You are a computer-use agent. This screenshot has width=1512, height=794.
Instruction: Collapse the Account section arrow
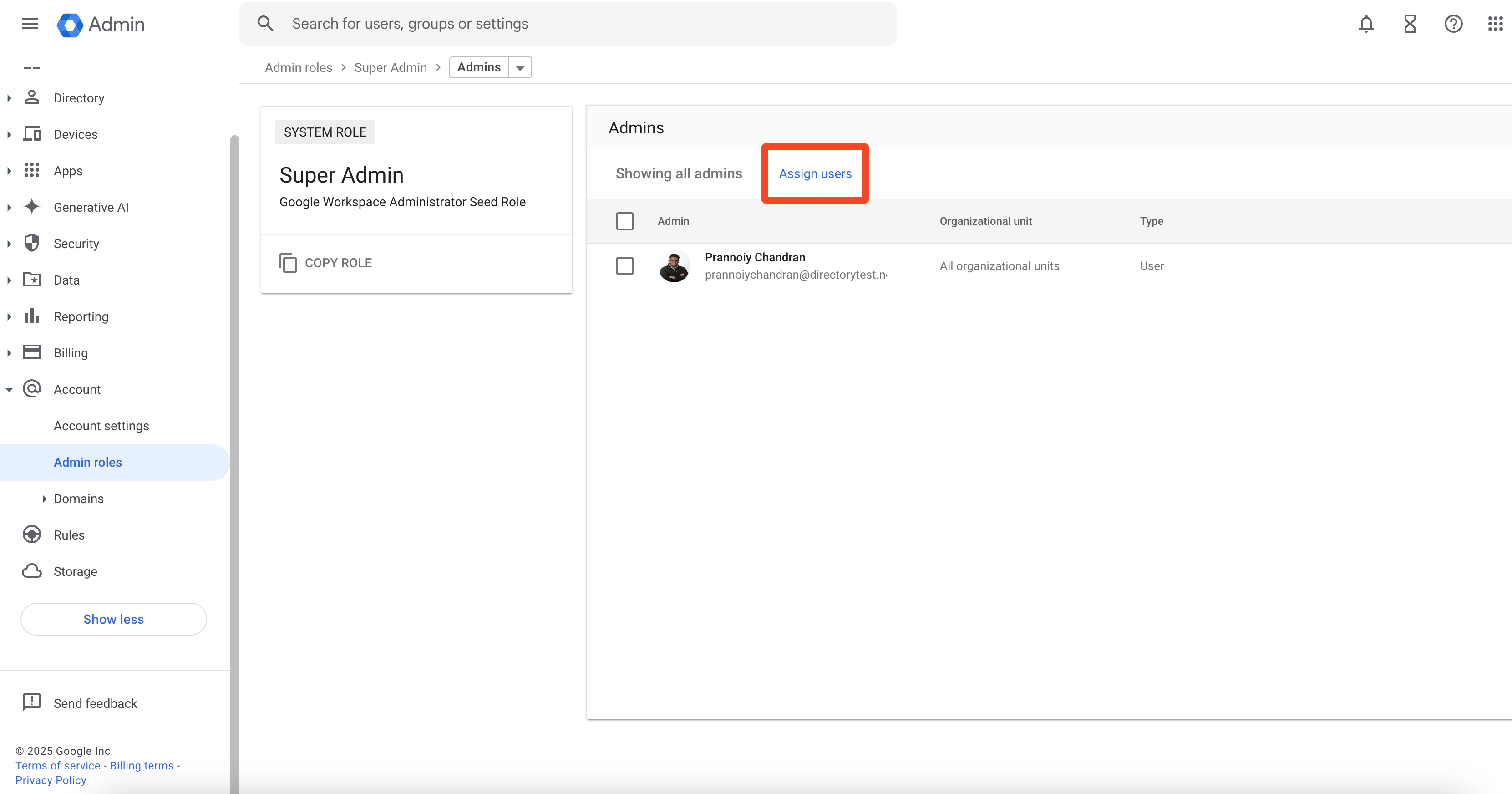[x=9, y=389]
